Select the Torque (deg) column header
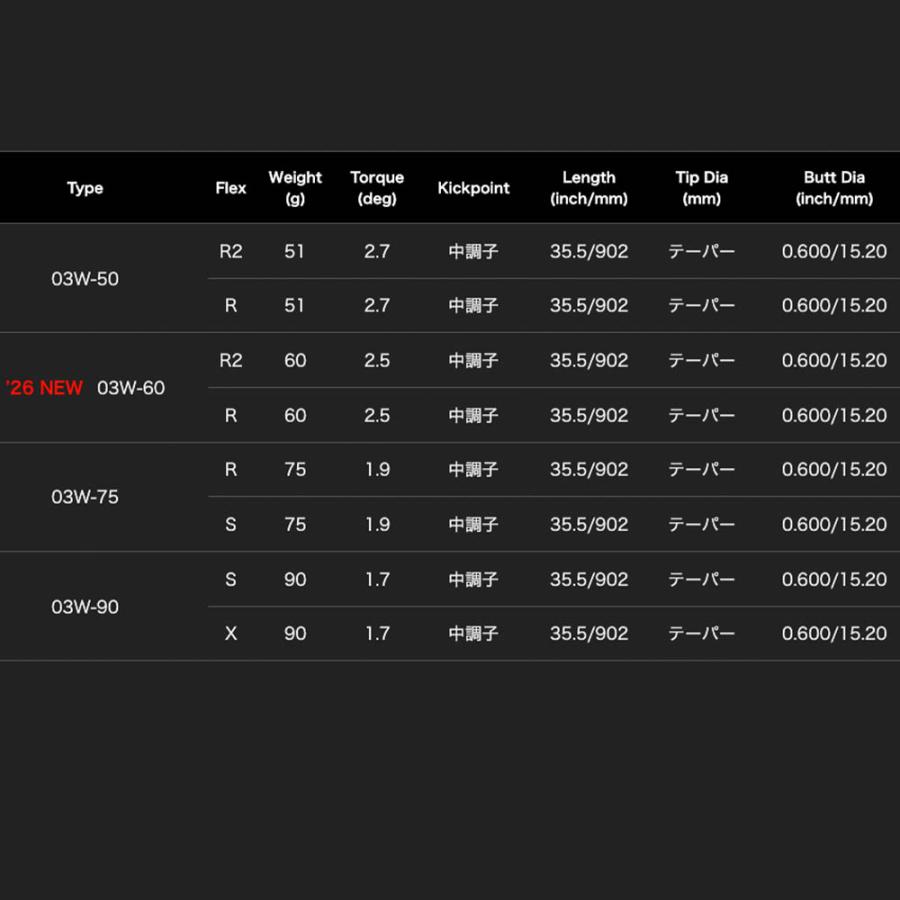 pyautogui.click(x=377, y=188)
